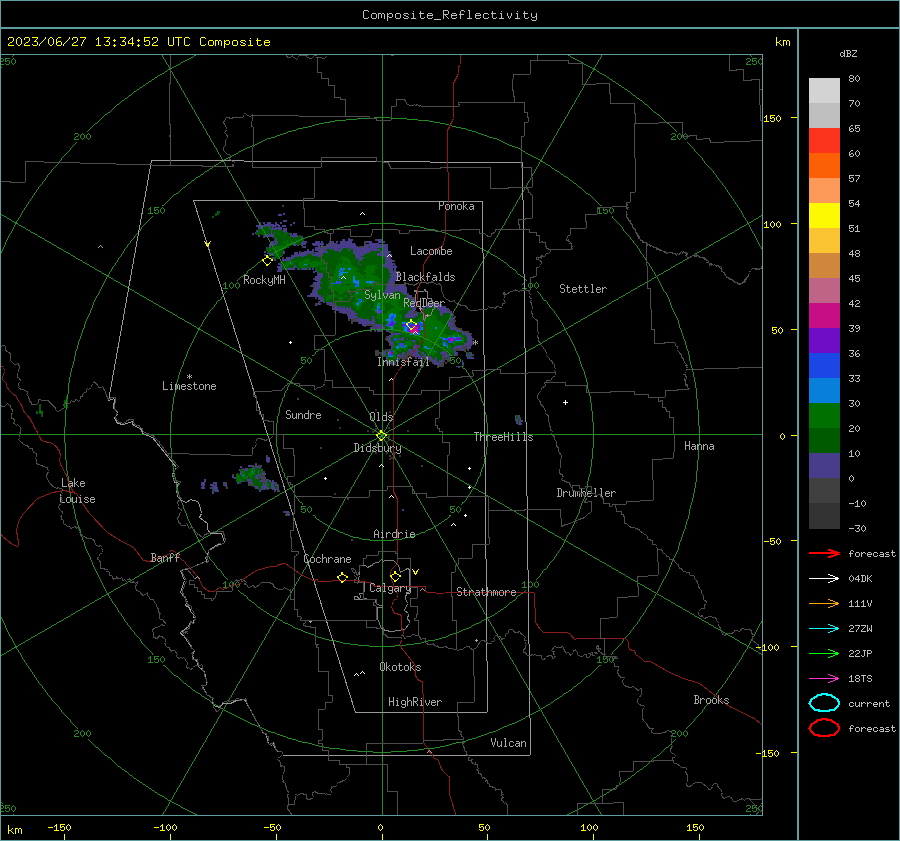Click the RockyMH label

point(264,280)
